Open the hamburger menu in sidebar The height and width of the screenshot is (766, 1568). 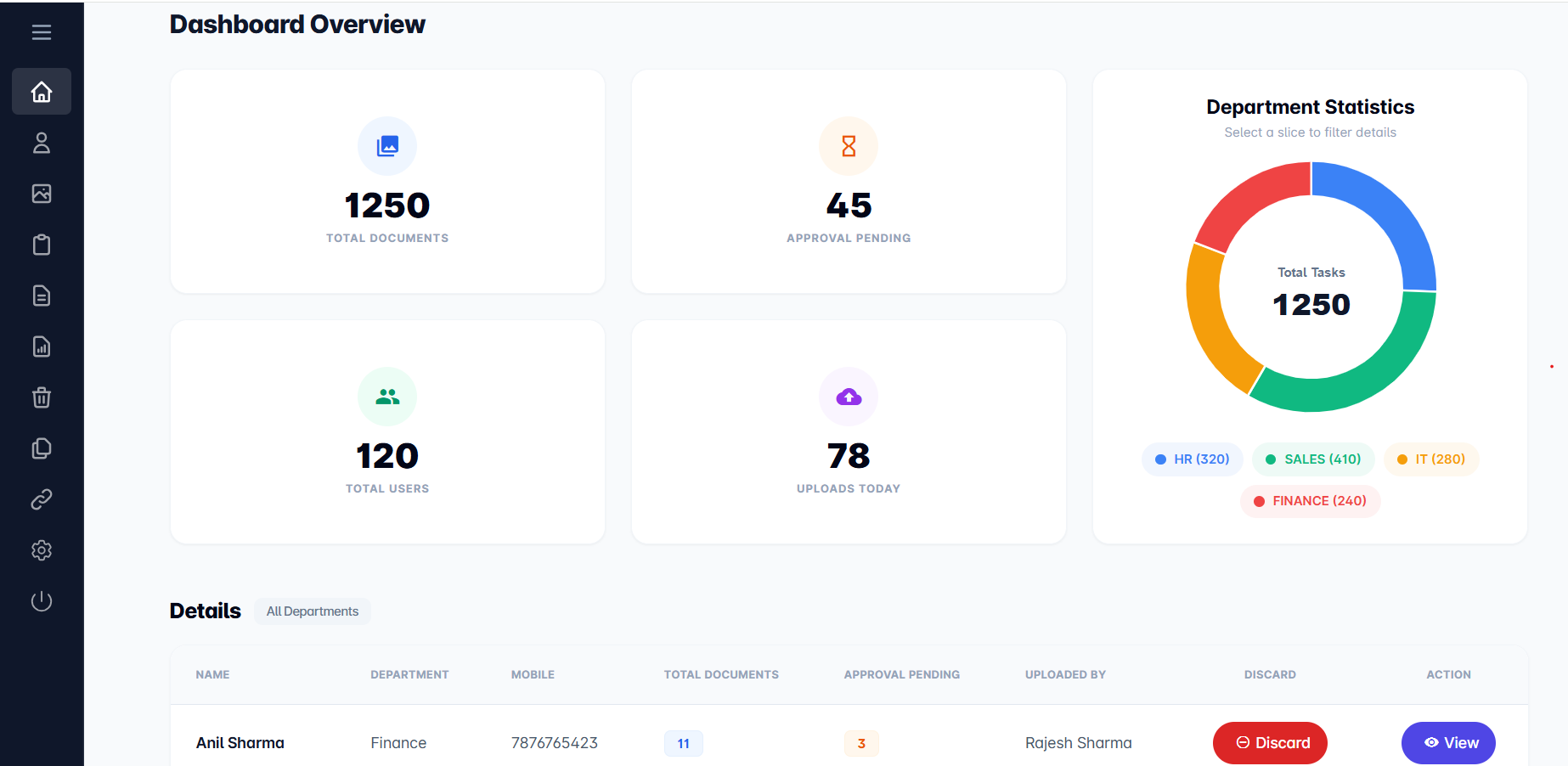click(42, 32)
